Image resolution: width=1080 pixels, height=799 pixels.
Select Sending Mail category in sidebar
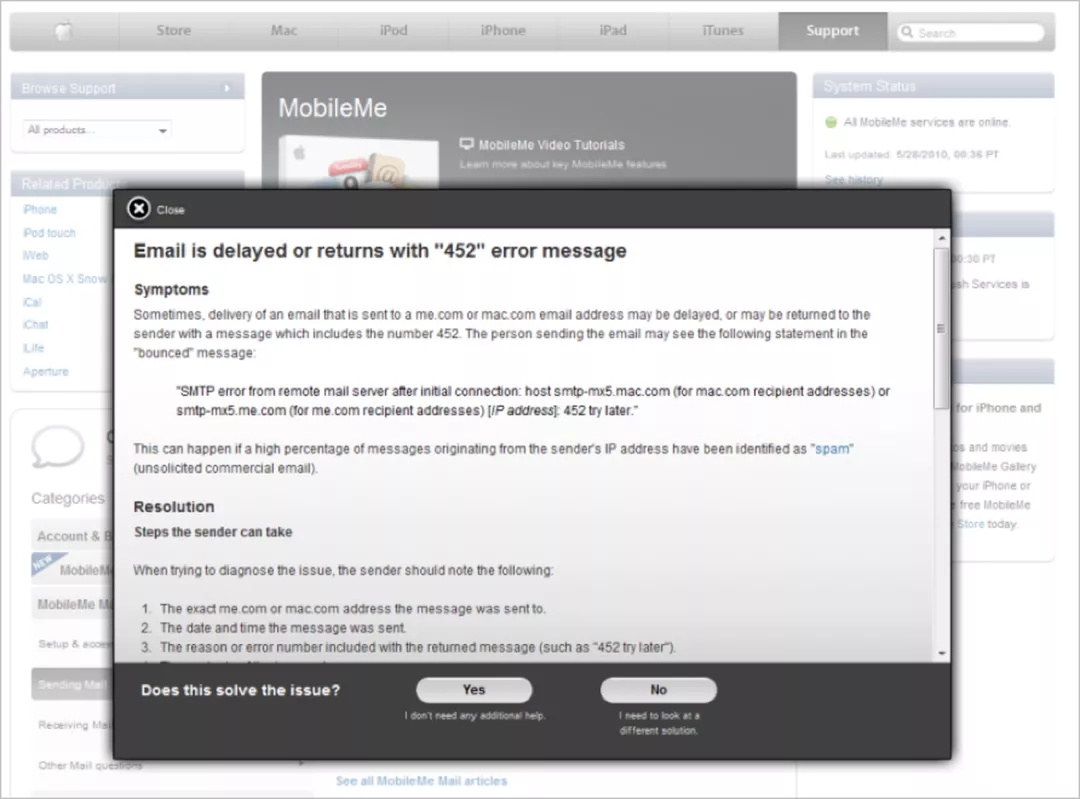[72, 684]
